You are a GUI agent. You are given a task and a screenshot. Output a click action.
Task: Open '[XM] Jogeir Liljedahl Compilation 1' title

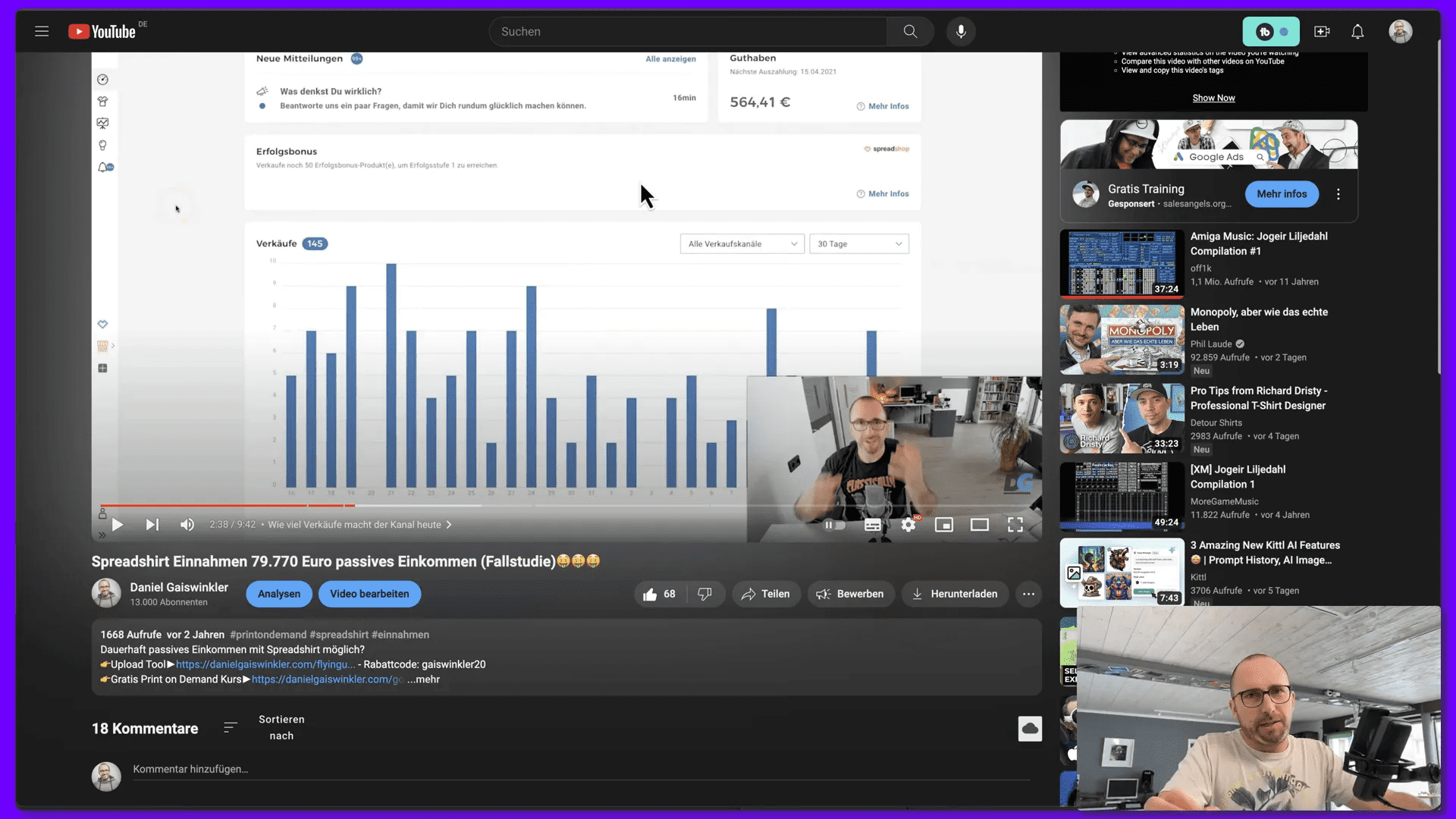click(x=1238, y=477)
